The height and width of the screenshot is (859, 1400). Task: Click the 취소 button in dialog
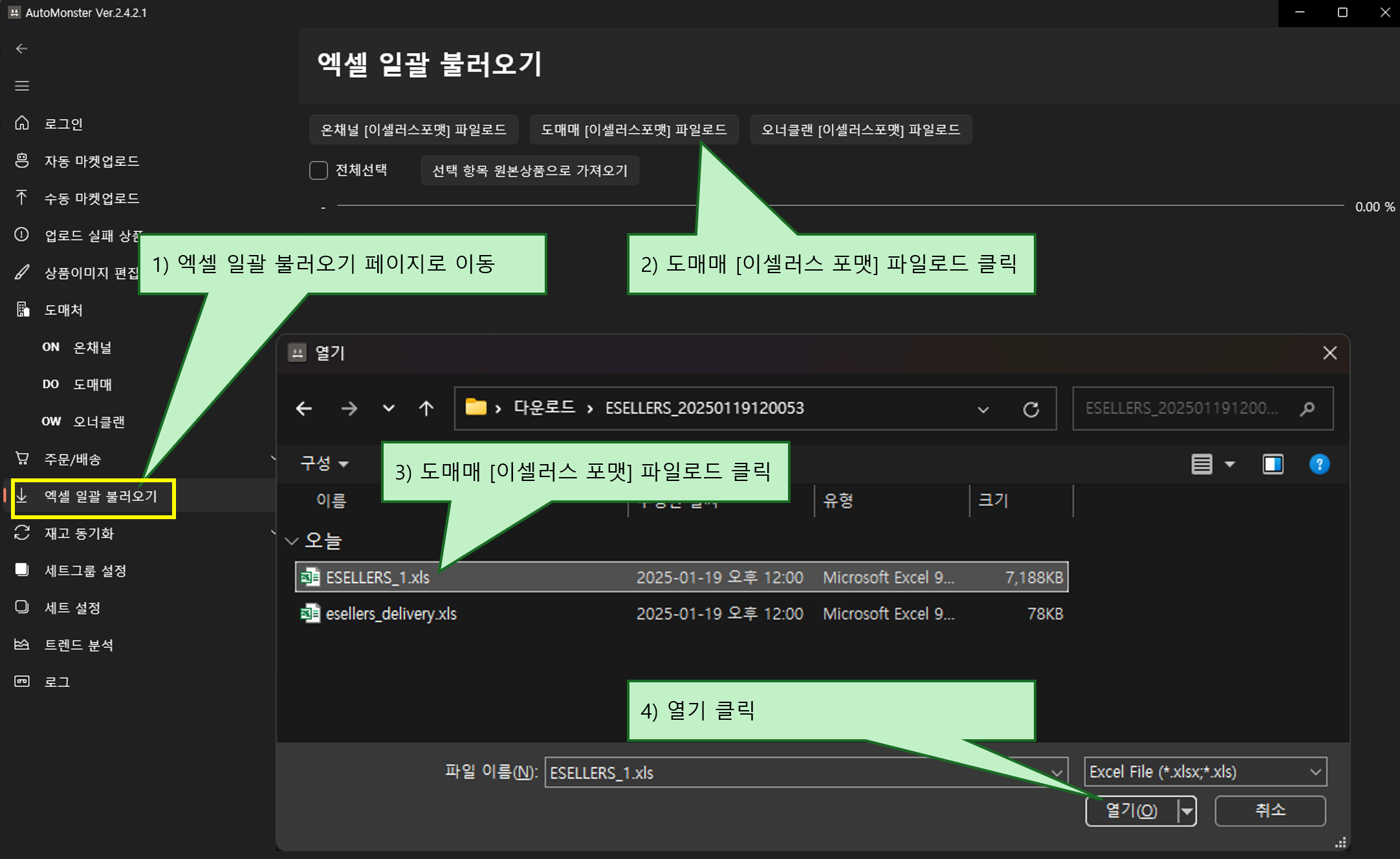pos(1269,810)
